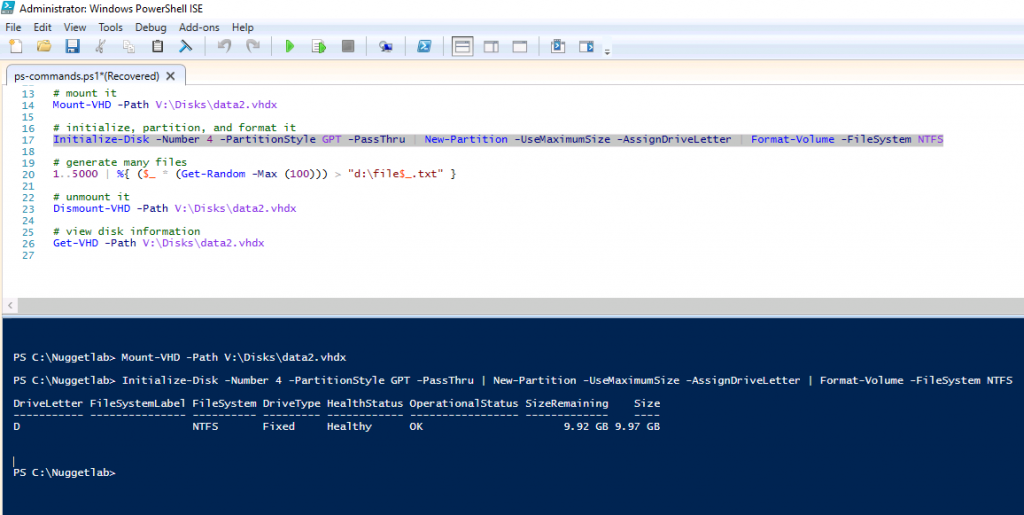Open New Remote PowerShell Tab icon
The image size is (1024, 515).
click(386, 46)
